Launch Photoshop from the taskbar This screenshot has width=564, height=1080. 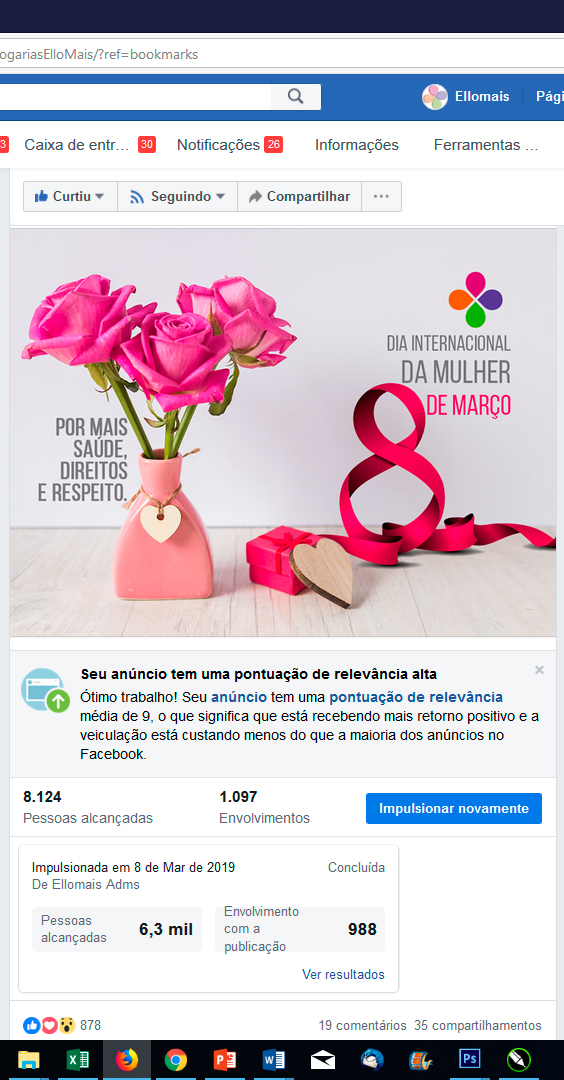pyautogui.click(x=470, y=1059)
